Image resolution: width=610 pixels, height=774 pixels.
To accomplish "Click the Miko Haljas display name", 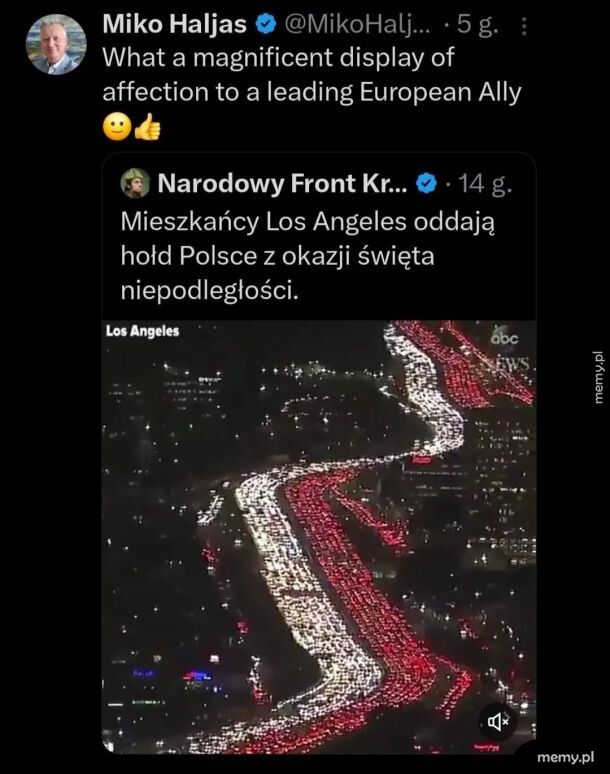I will click(175, 25).
